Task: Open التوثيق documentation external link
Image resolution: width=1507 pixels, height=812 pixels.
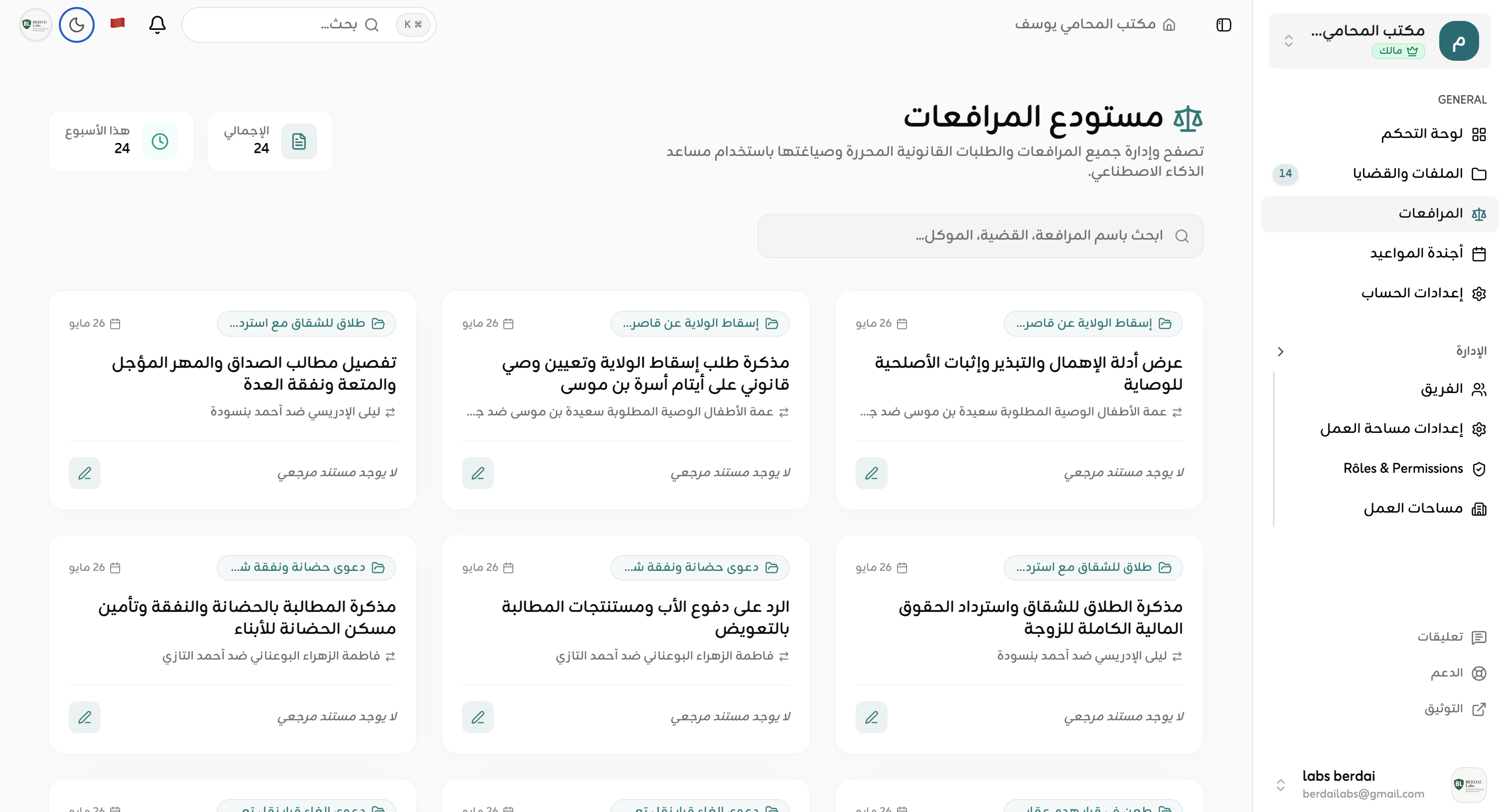Action: (x=1455, y=709)
